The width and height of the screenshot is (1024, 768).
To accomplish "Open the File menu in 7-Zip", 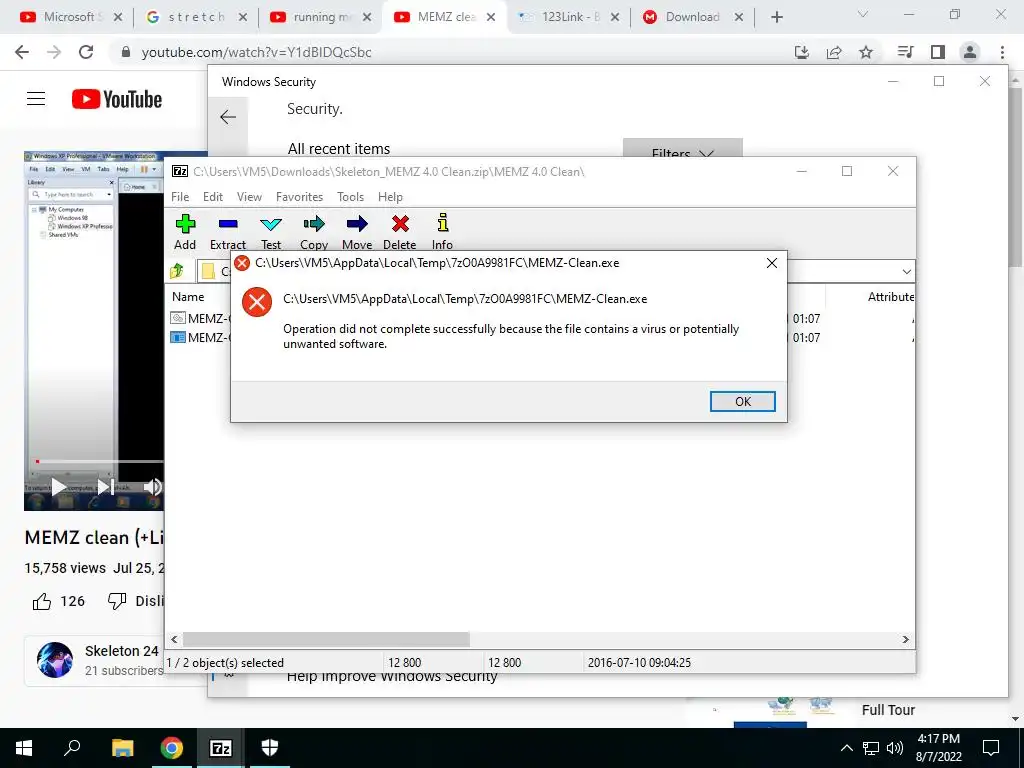I will click(x=180, y=197).
